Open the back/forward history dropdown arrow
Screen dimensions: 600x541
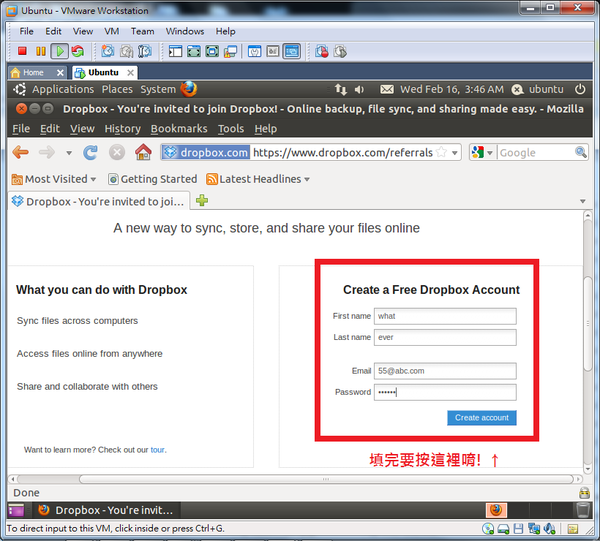[x=69, y=153]
